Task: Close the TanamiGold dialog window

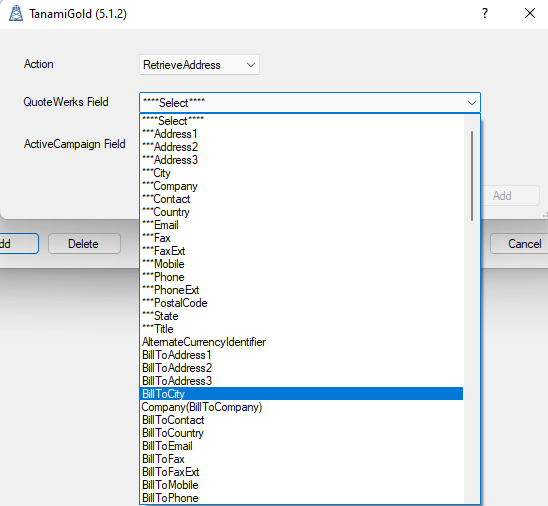Action: pyautogui.click(x=530, y=13)
